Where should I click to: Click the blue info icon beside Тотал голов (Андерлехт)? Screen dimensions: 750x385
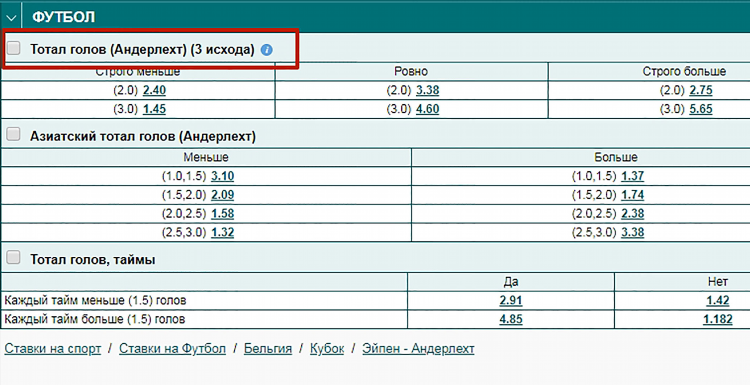point(267,49)
